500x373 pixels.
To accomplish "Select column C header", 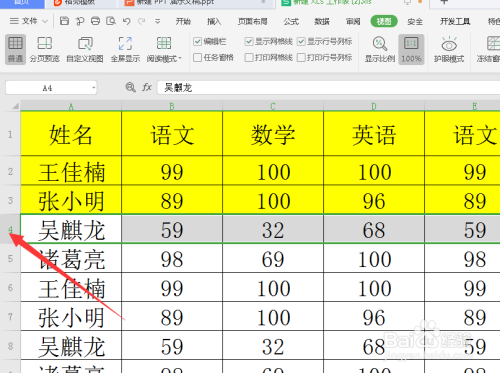I will tap(273, 106).
